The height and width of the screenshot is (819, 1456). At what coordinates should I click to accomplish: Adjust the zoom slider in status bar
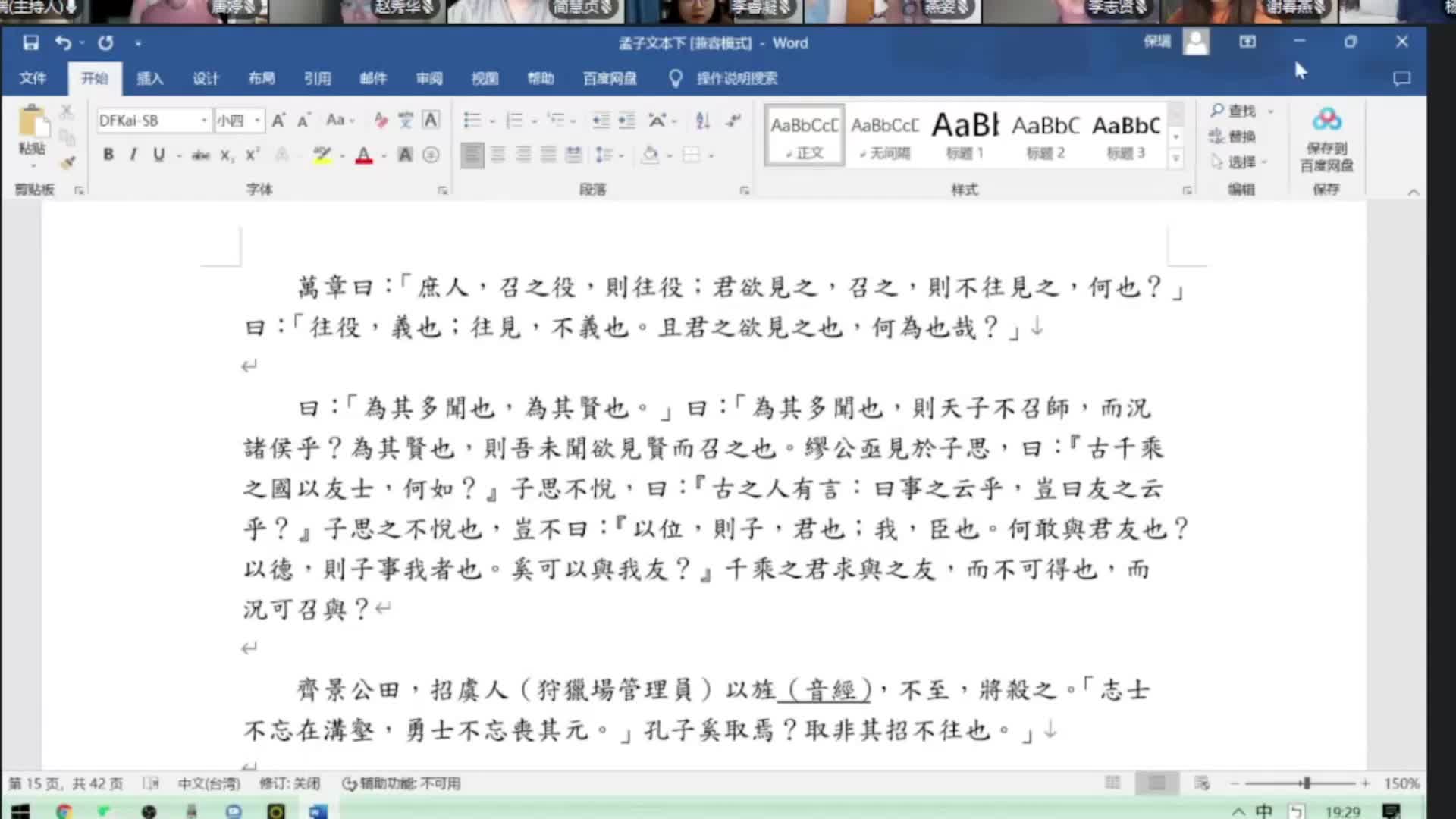click(x=1305, y=783)
